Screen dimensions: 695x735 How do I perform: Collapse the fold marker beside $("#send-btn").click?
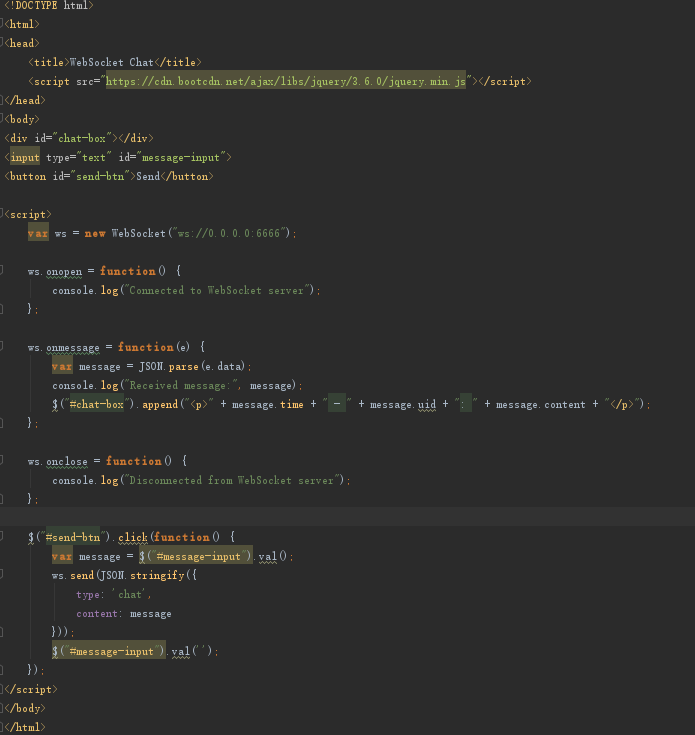coord(1,536)
